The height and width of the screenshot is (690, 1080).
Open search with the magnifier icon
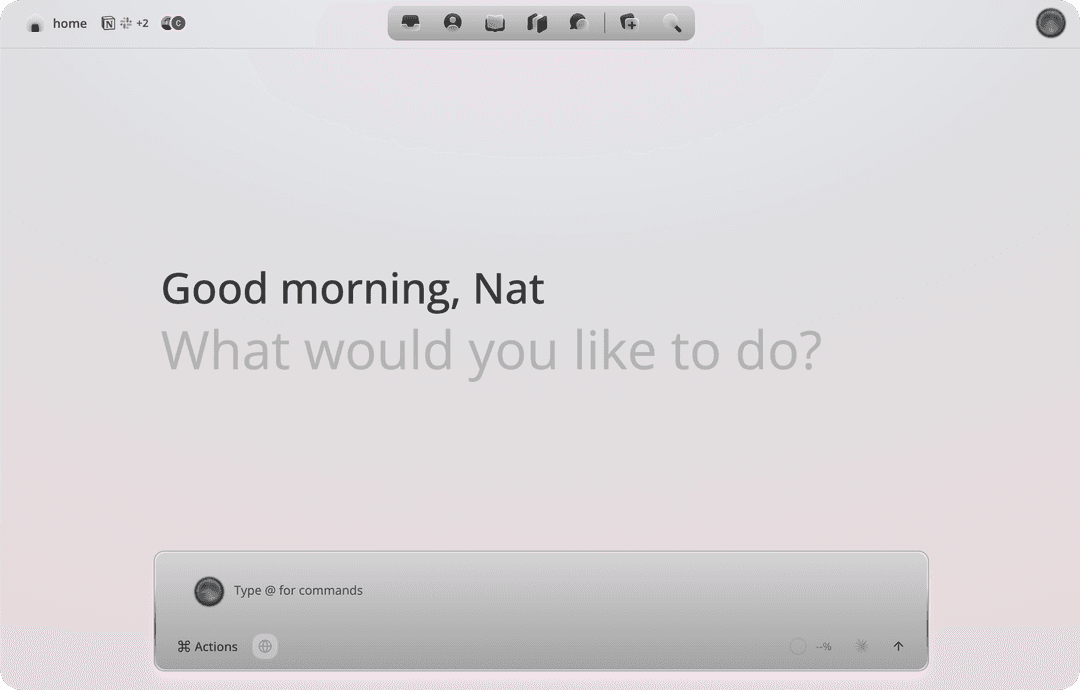coord(673,22)
